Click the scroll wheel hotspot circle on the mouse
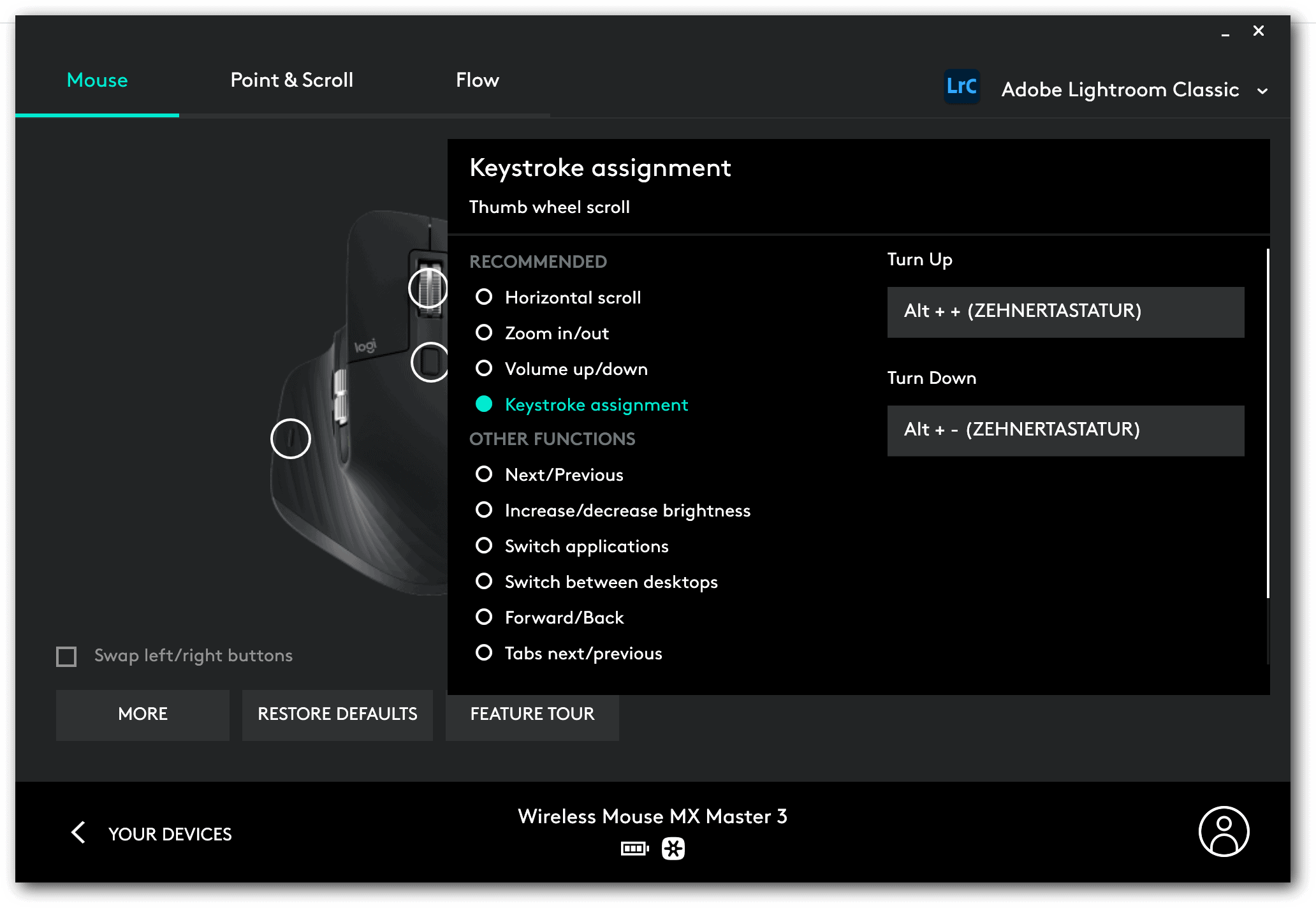This screenshot has width=1316, height=908. (x=428, y=288)
